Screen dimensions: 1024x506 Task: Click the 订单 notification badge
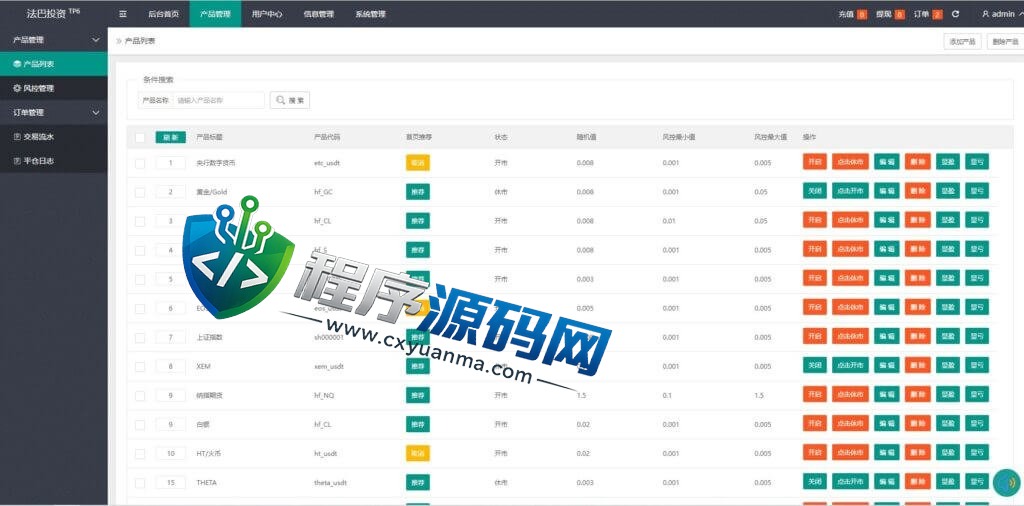coord(937,14)
